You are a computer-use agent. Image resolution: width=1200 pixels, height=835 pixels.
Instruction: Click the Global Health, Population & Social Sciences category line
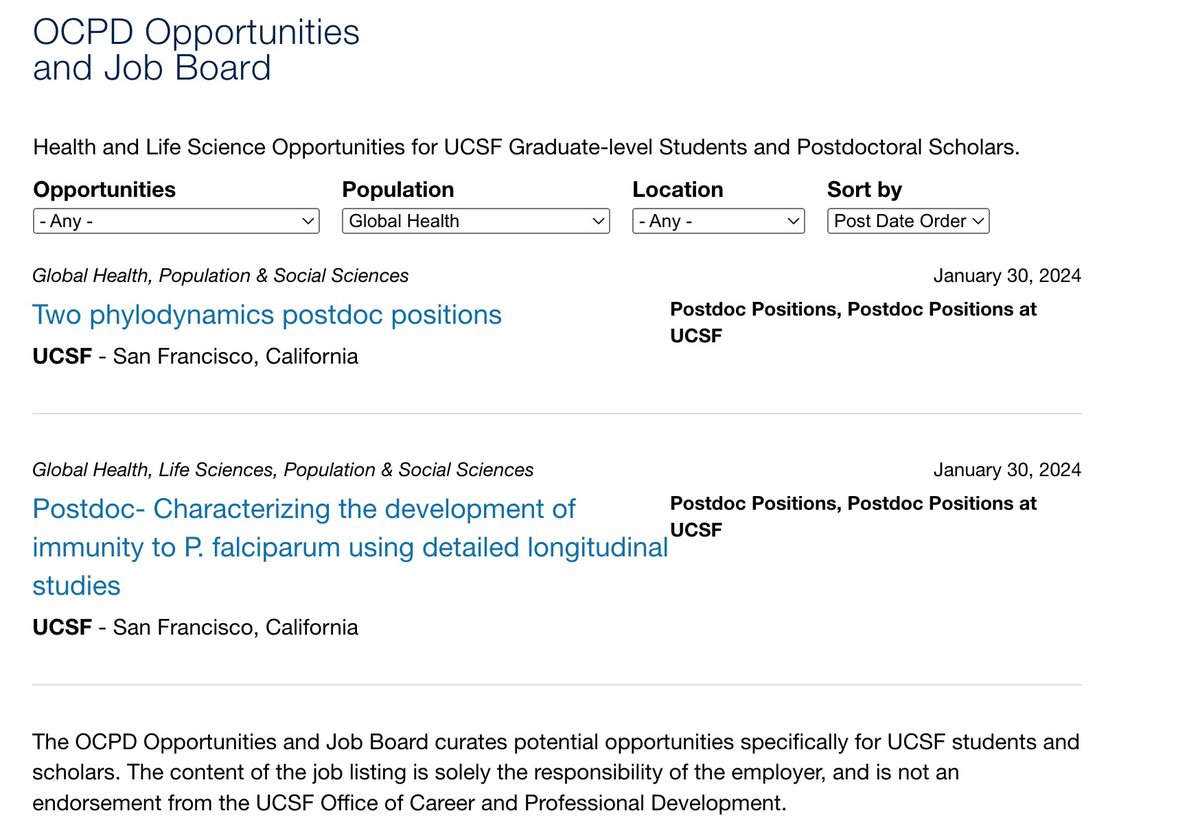220,276
